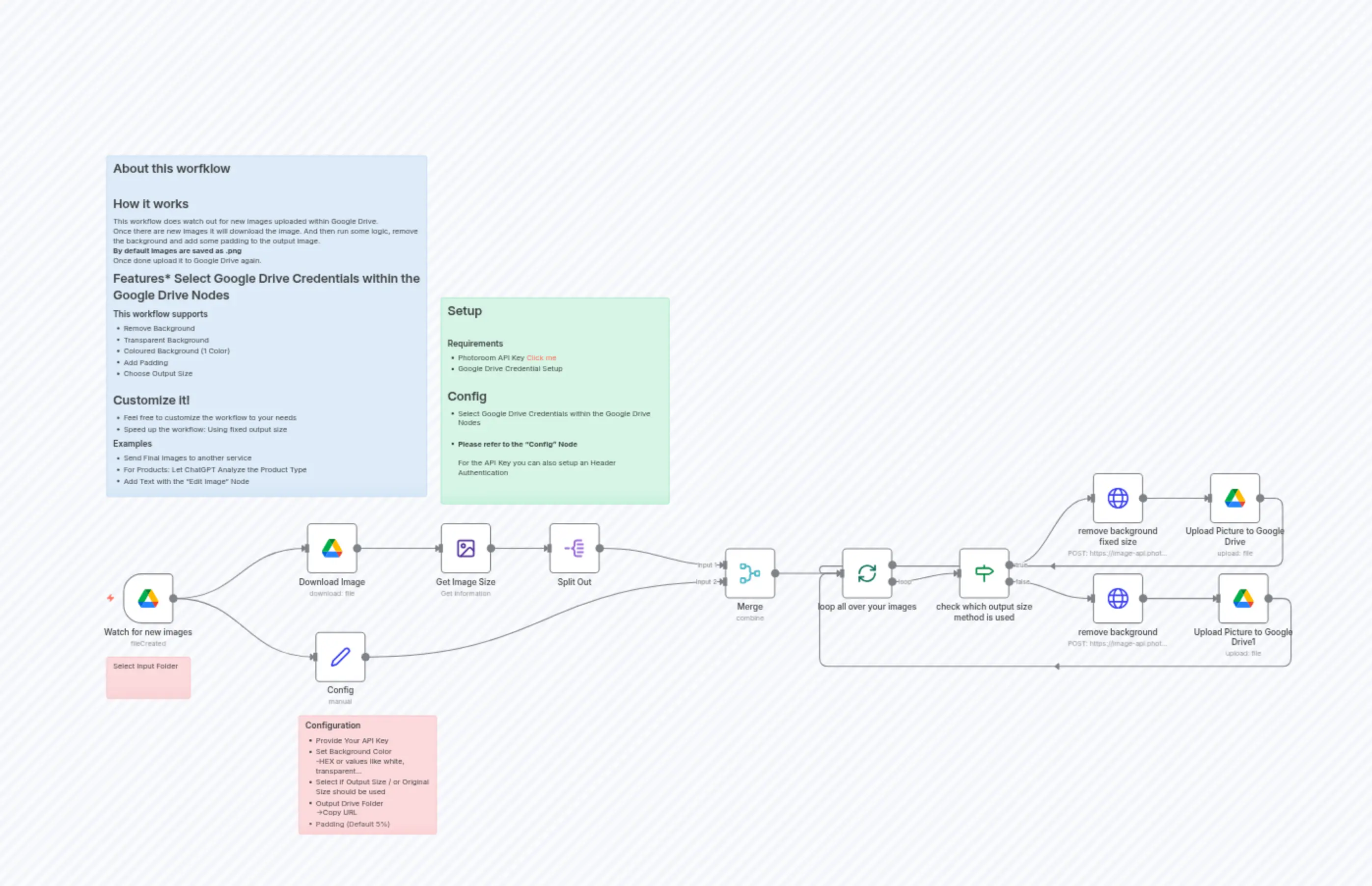
Task: Open the "remove background" HTTP request node
Action: pos(1117,598)
